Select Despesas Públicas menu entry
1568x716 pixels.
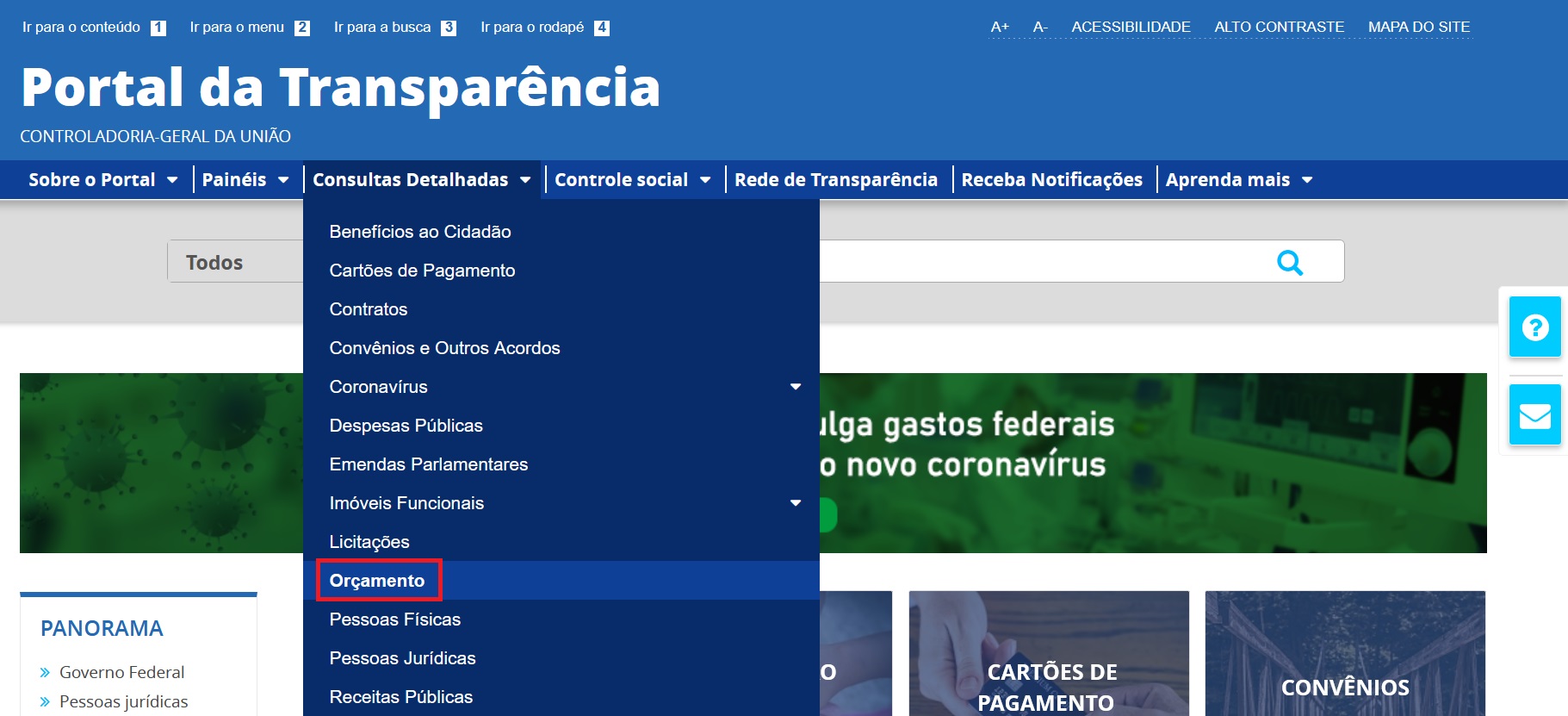coord(561,426)
